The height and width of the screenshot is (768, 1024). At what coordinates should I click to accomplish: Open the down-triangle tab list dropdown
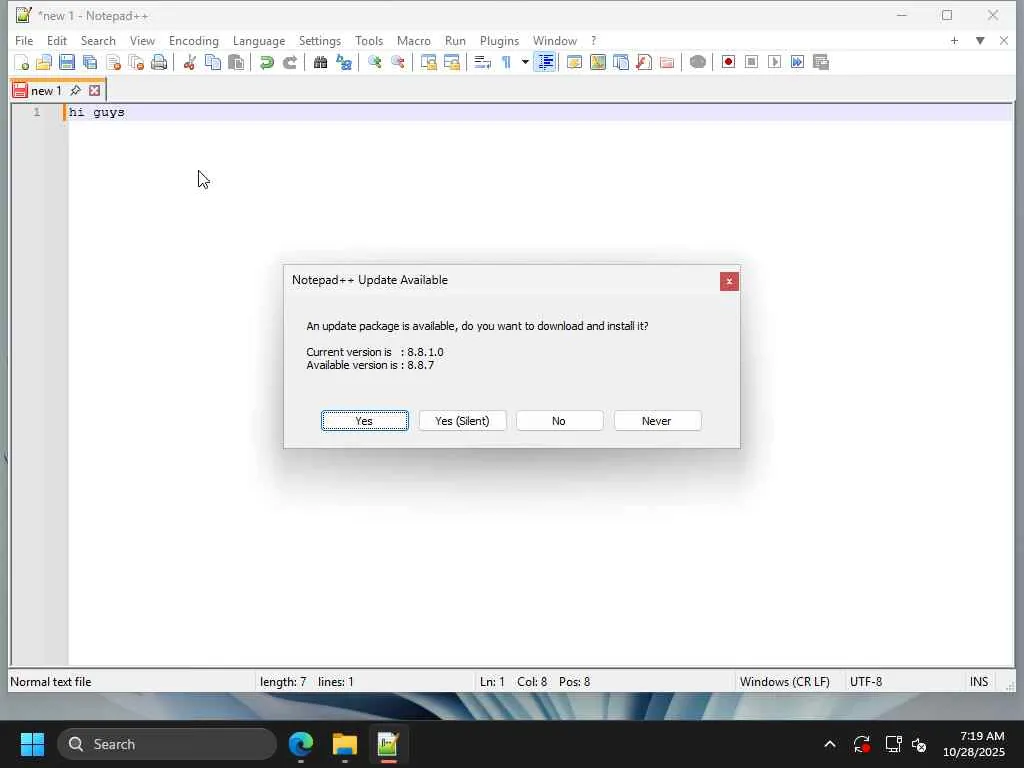(980, 40)
